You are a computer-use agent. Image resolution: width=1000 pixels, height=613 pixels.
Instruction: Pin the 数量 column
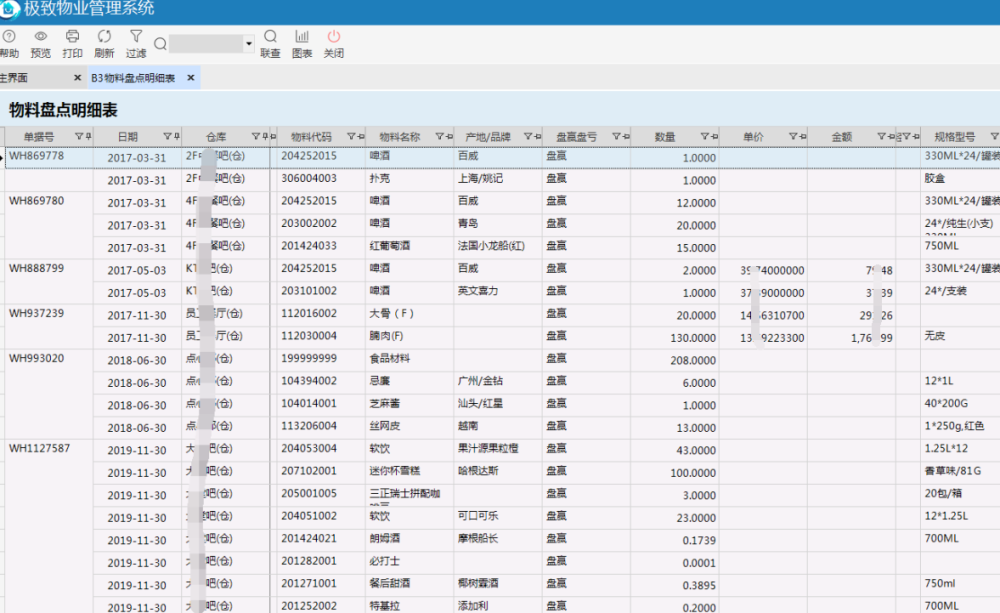pos(714,137)
